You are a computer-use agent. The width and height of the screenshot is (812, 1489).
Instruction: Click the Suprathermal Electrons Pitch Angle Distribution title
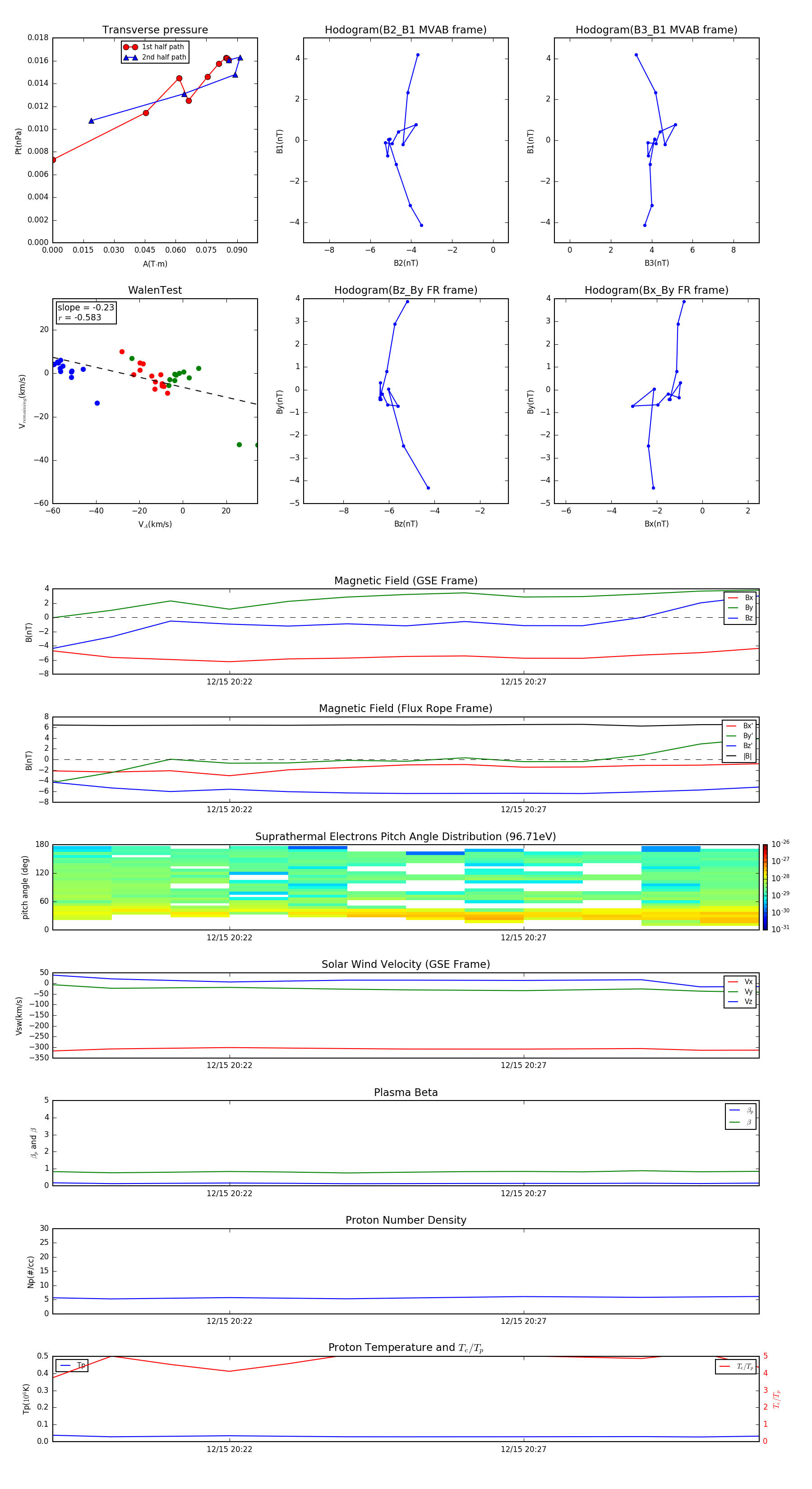406,837
